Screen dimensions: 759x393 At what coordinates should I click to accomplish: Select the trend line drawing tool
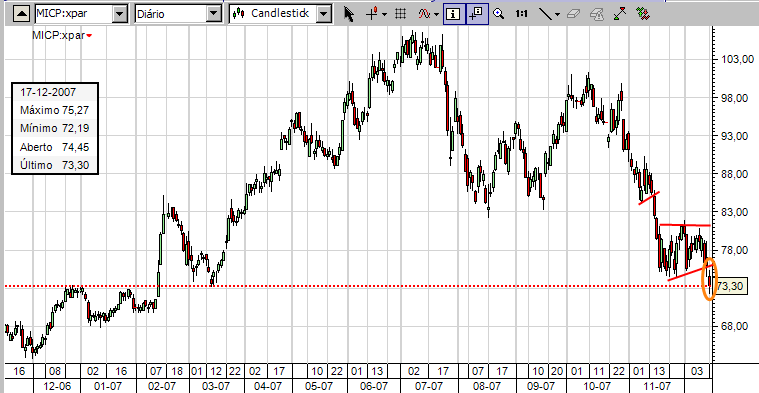546,14
